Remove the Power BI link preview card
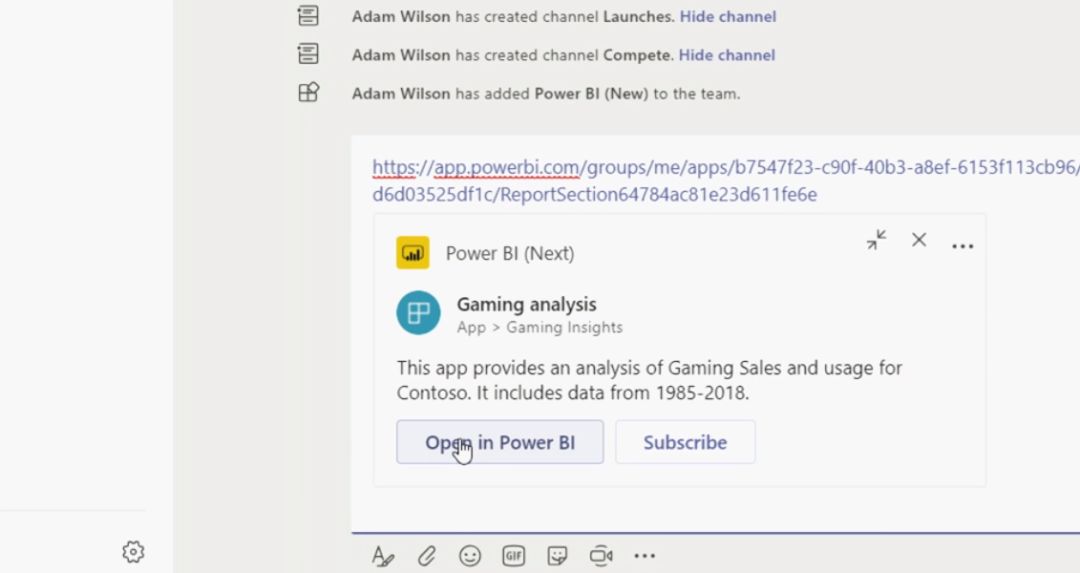This screenshot has height=573, width=1080. tap(919, 240)
